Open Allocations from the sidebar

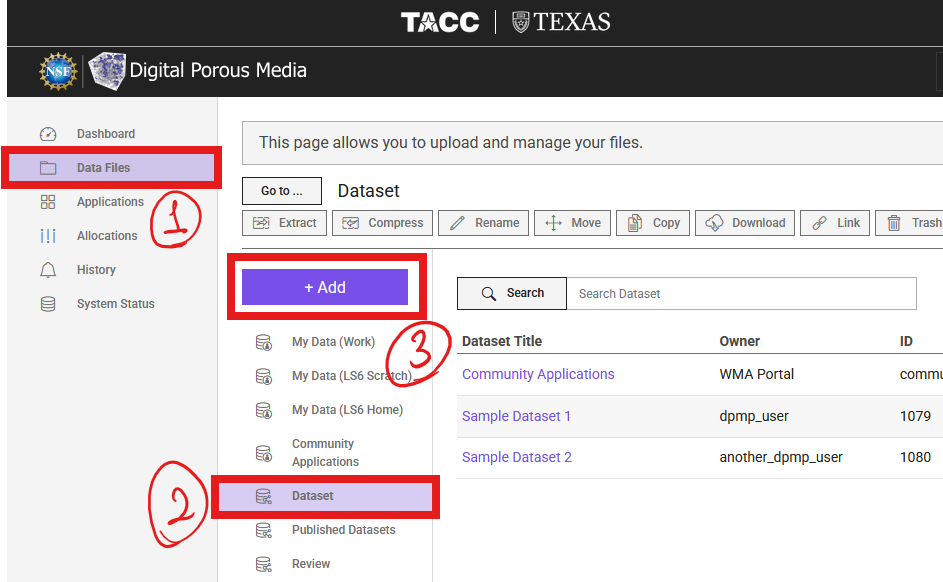pos(107,236)
